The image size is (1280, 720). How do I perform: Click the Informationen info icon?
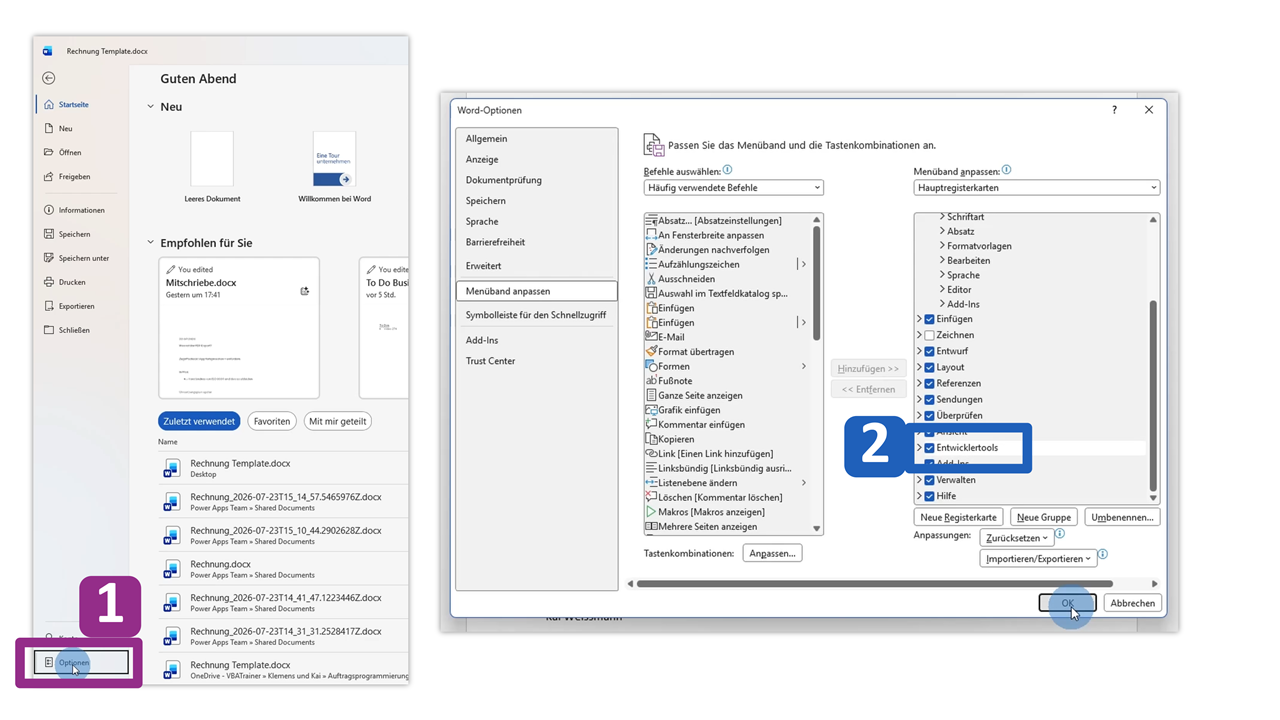[49, 210]
